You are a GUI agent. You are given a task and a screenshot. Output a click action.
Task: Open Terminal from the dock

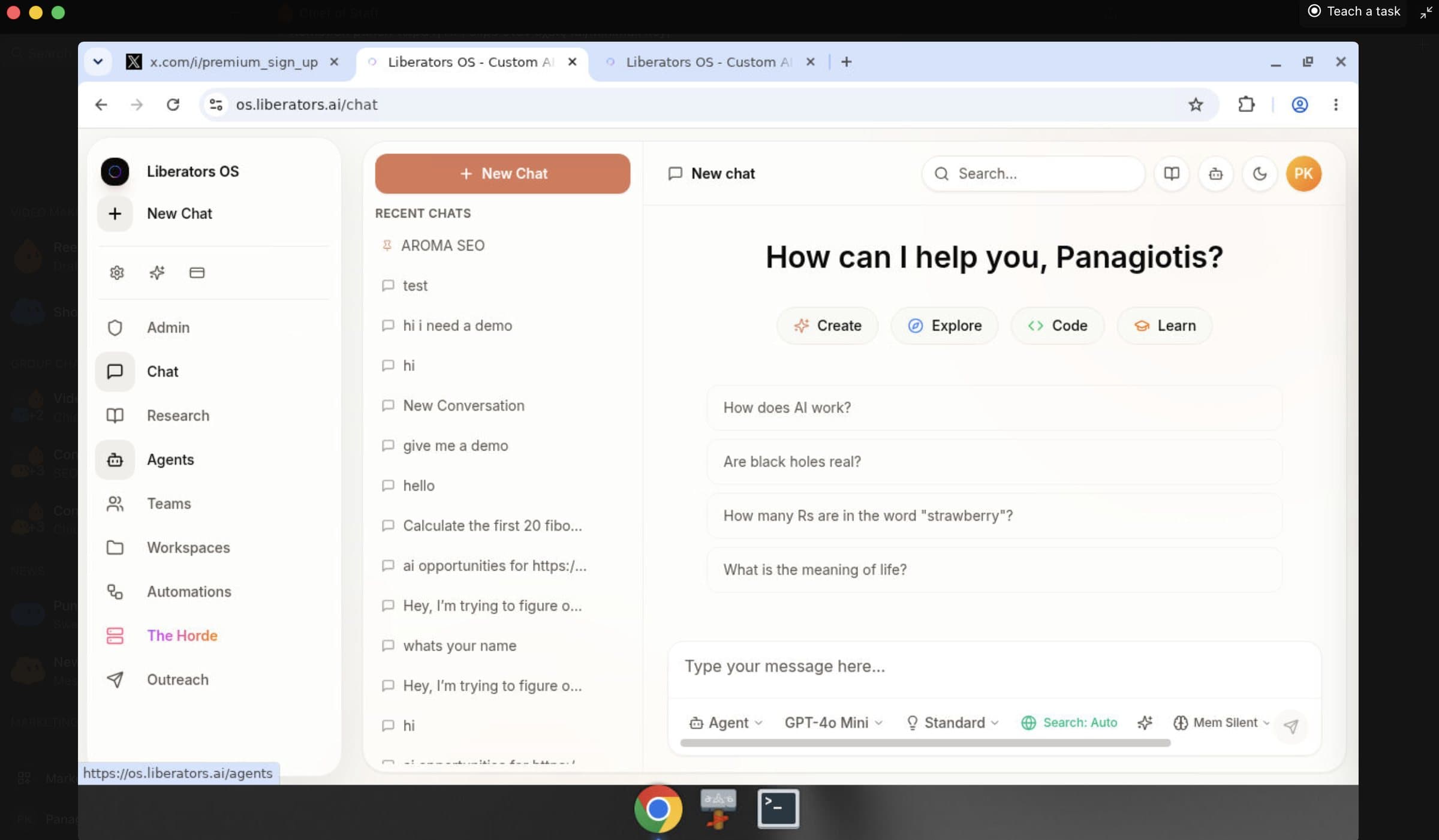[778, 809]
